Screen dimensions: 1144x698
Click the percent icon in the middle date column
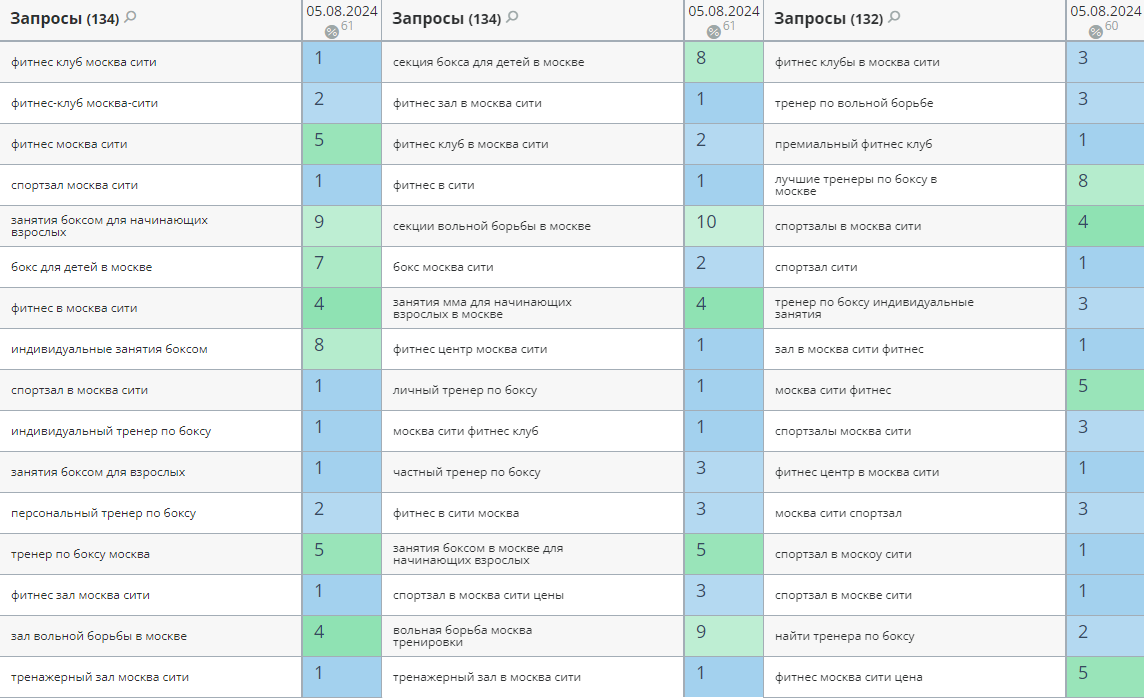(714, 31)
